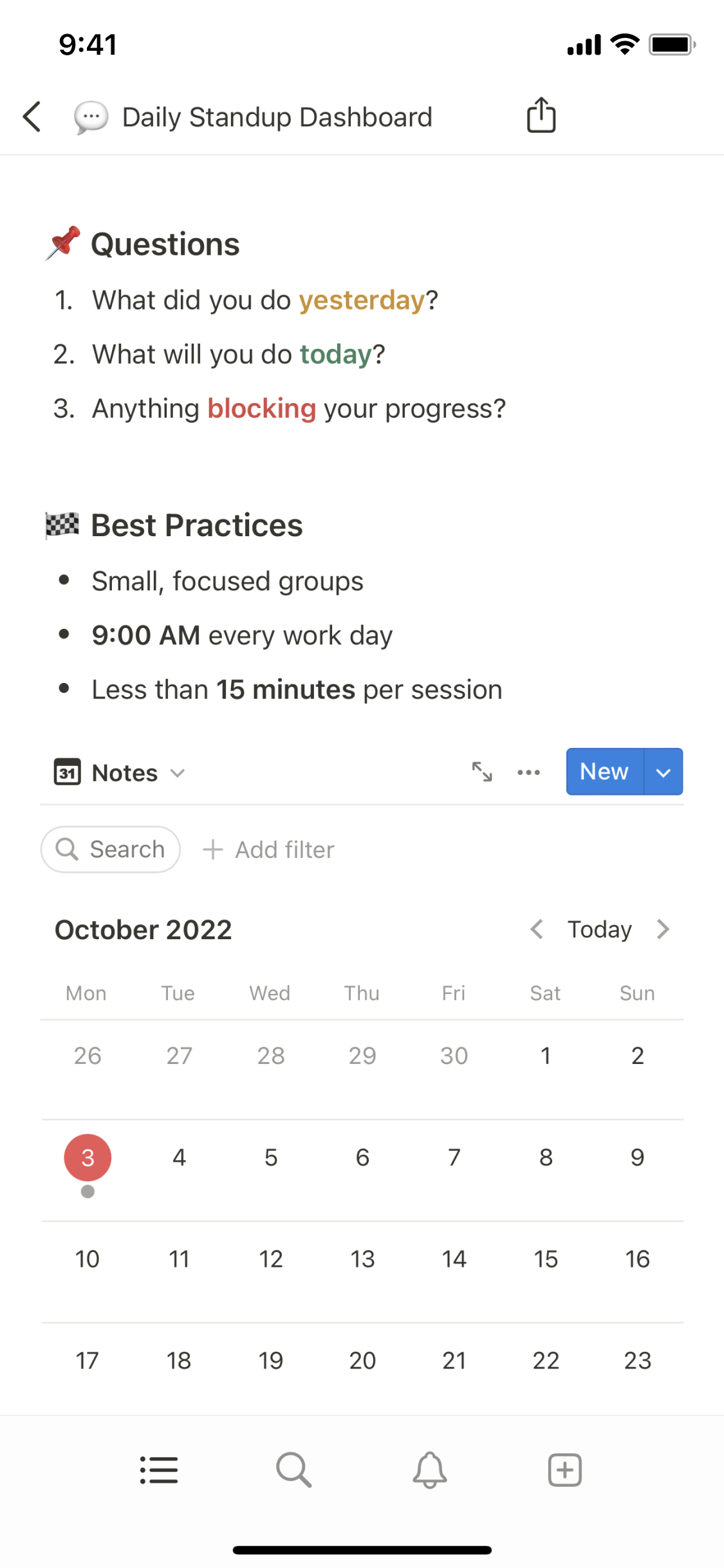Screen dimensions: 724x1568
Task: Click the Search field in Notes
Action: (x=111, y=850)
